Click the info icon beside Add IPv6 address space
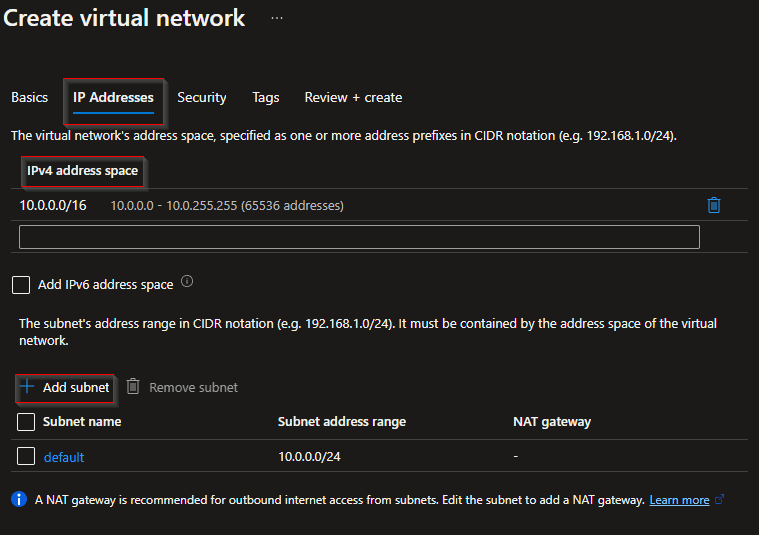Screen dimensions: 759x535 [x=187, y=281]
